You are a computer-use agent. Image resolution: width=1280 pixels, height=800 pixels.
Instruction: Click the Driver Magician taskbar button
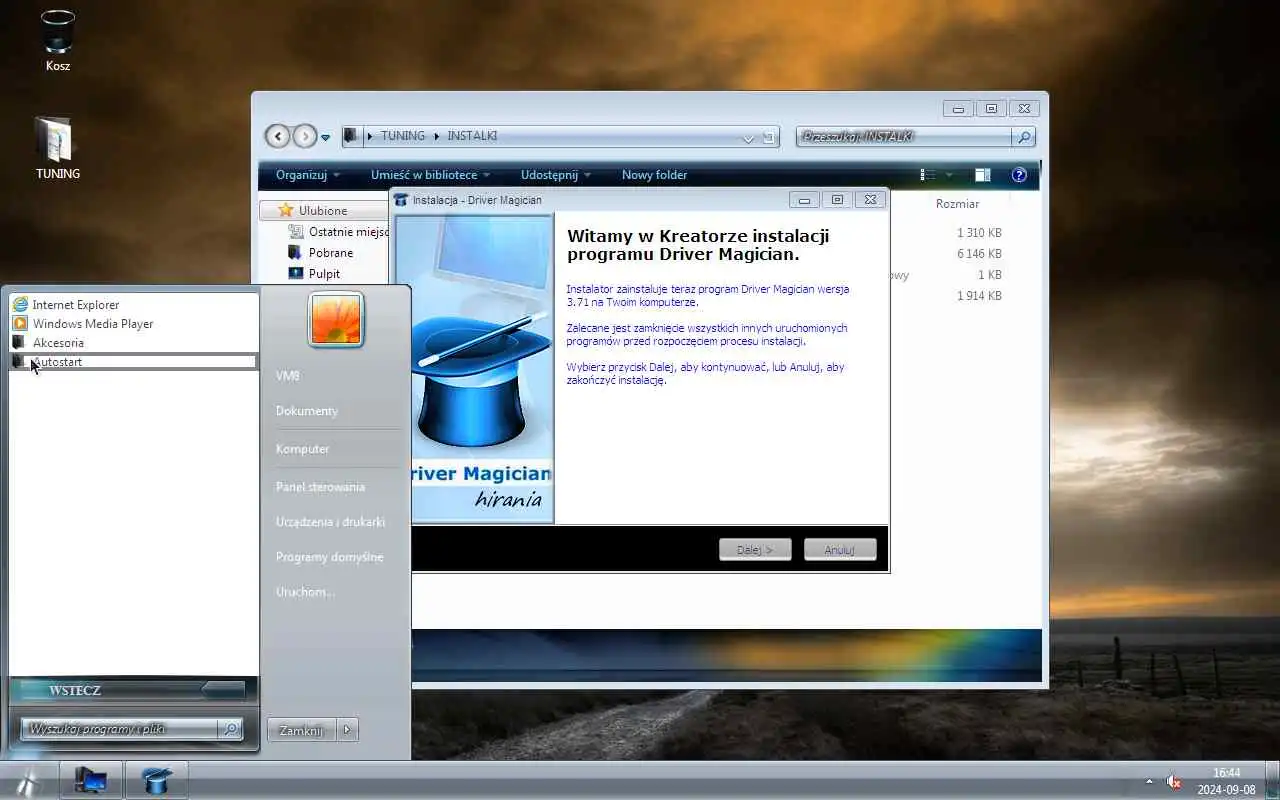coord(155,781)
